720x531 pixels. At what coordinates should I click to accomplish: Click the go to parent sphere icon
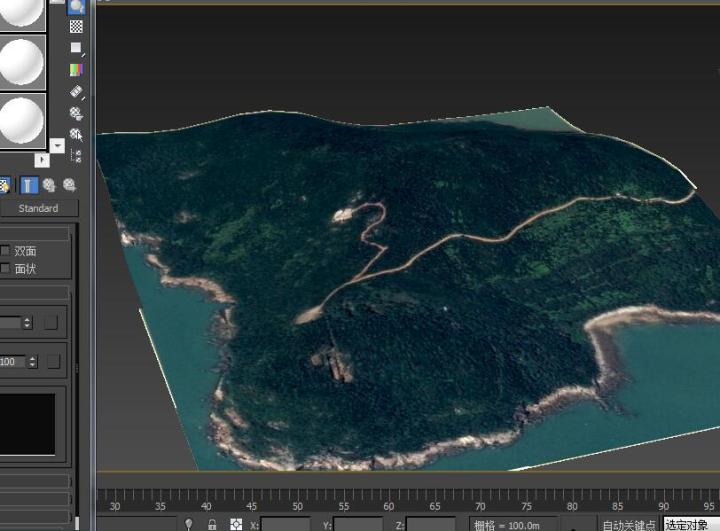(x=49, y=185)
